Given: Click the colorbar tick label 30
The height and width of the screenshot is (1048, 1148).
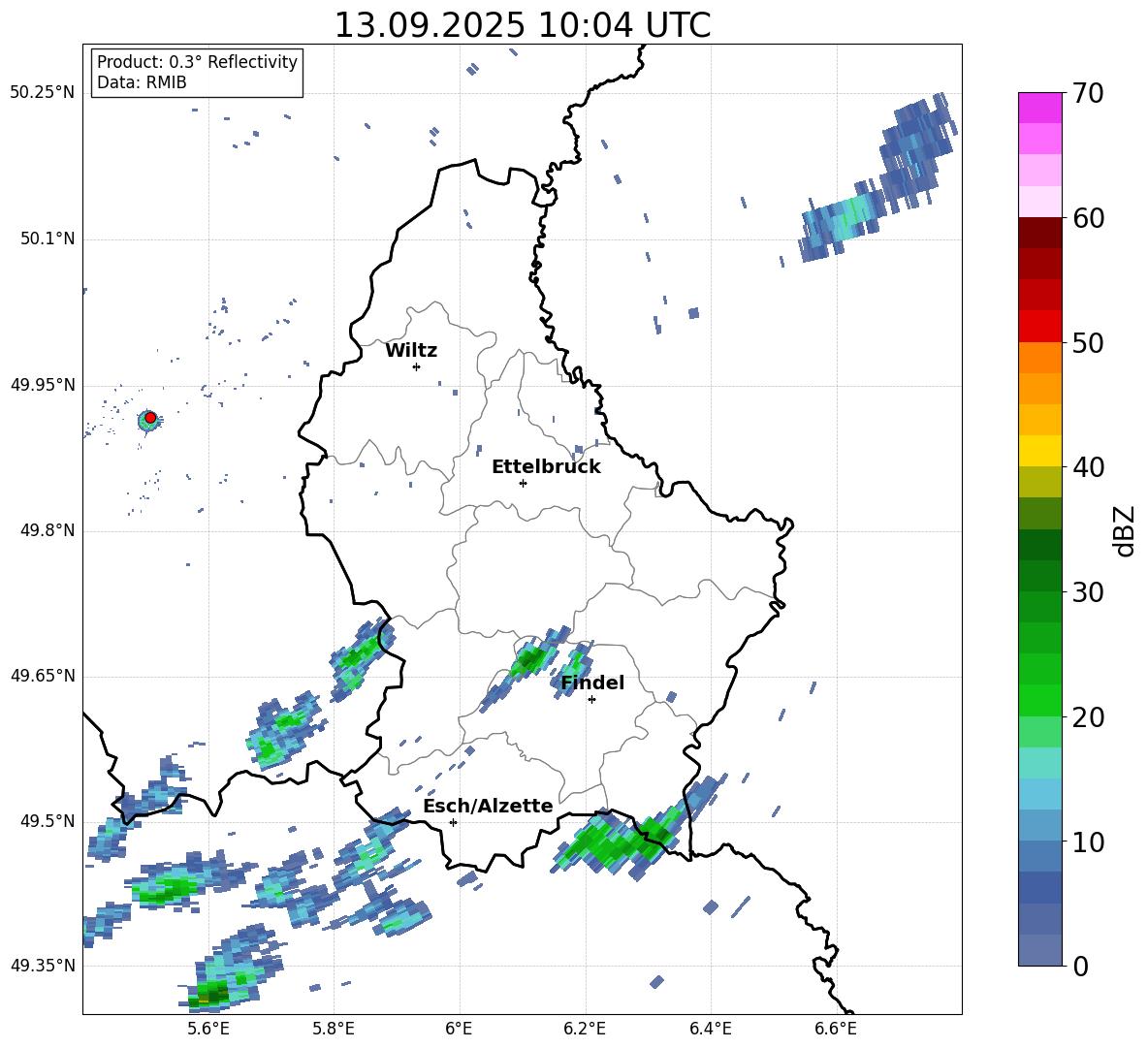Looking at the screenshot, I should (x=1090, y=592).
